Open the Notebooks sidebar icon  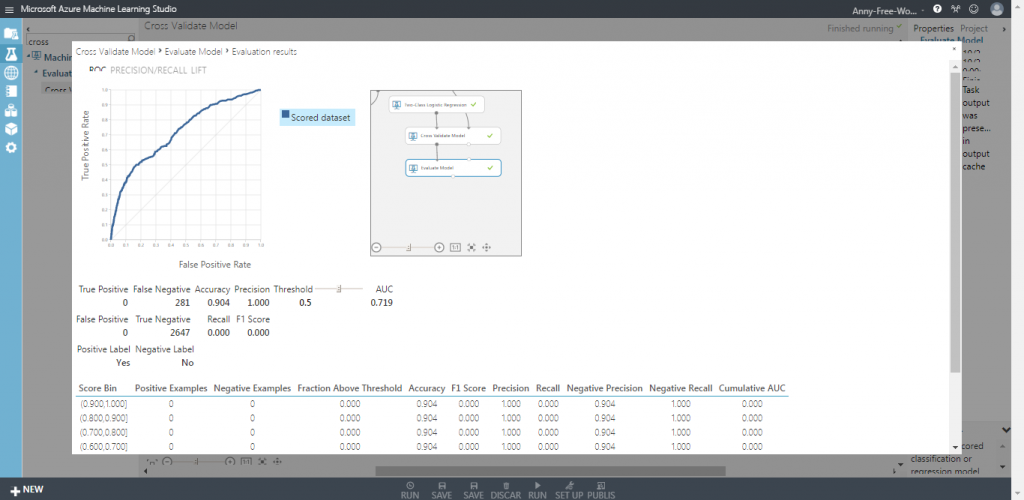11,91
